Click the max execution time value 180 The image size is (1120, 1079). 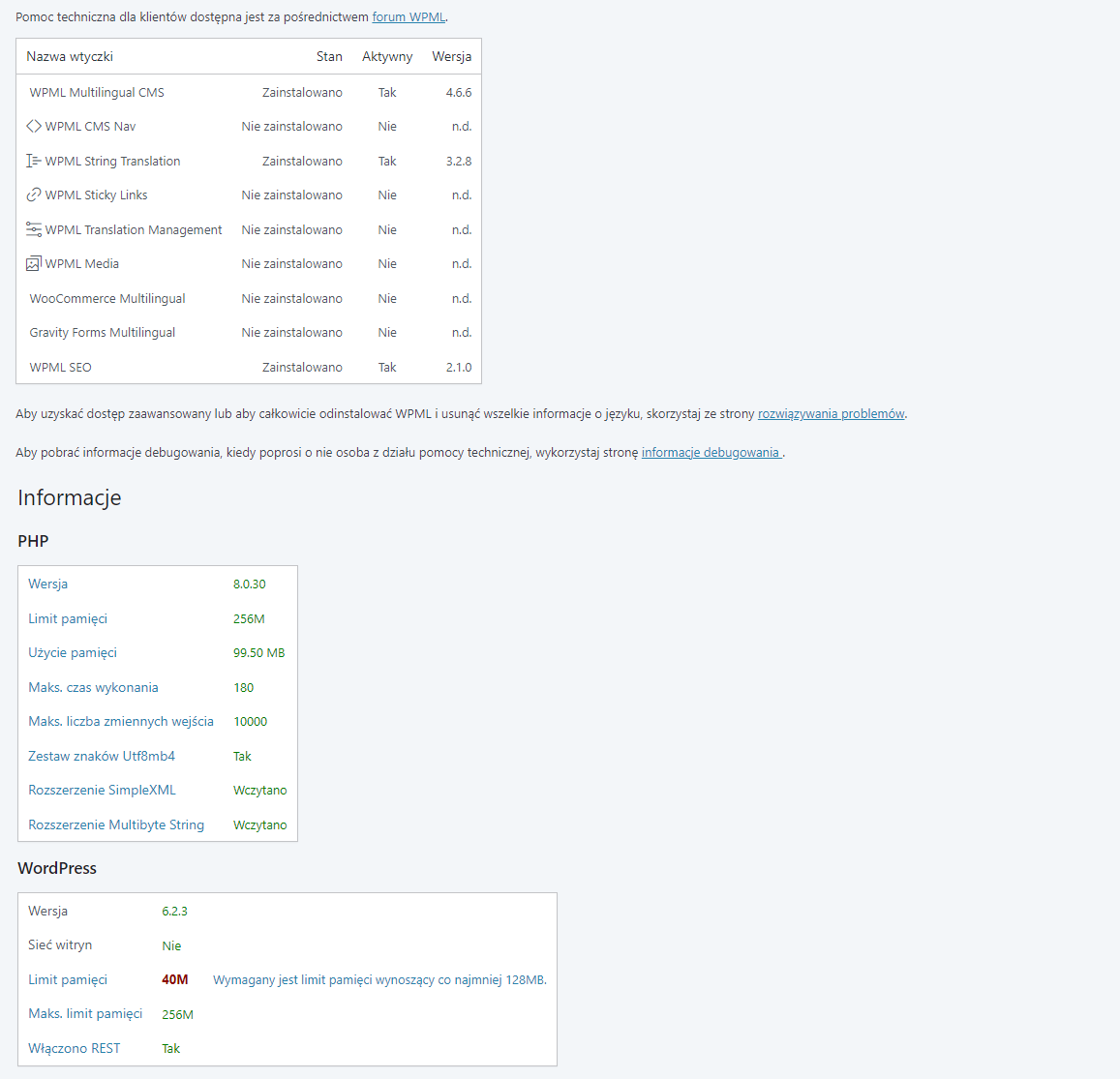244,687
